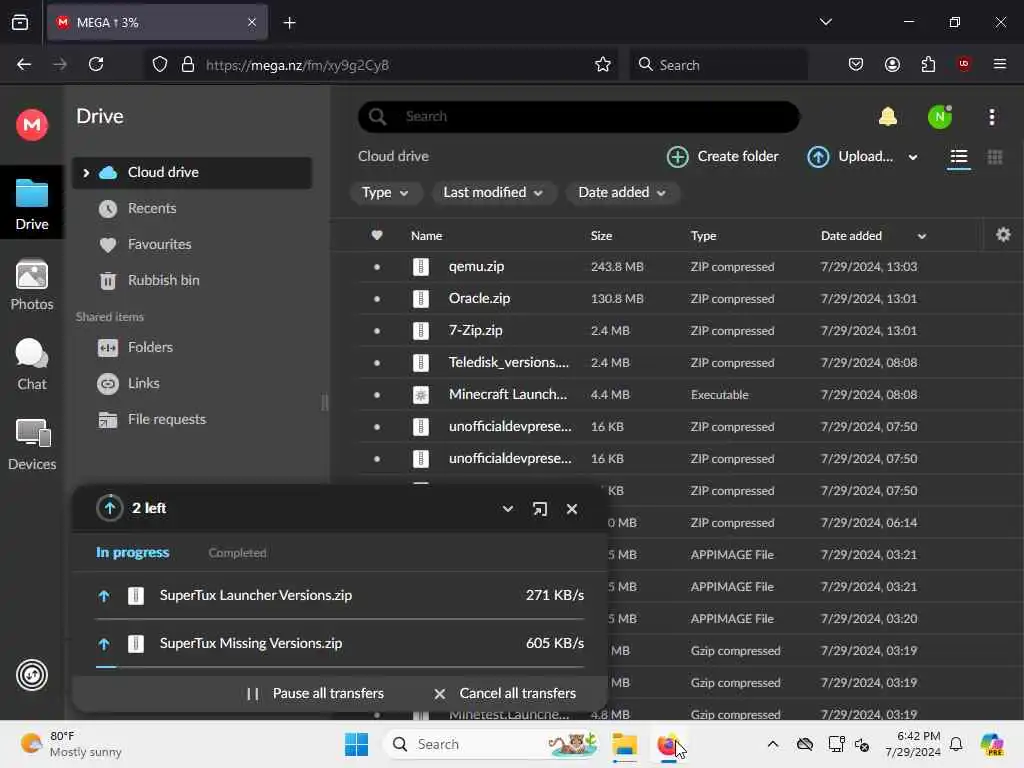Viewport: 1024px width, 768px height.
Task: Toggle favourite dot for 7-Zip.zip
Action: point(377,331)
